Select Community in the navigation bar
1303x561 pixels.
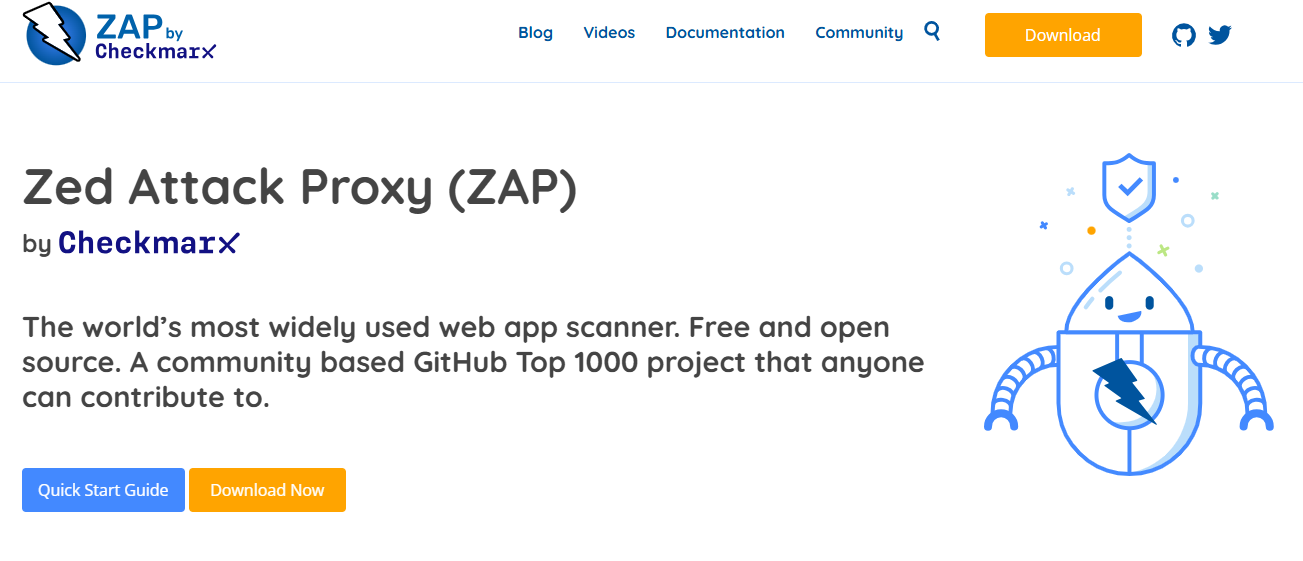coord(859,33)
